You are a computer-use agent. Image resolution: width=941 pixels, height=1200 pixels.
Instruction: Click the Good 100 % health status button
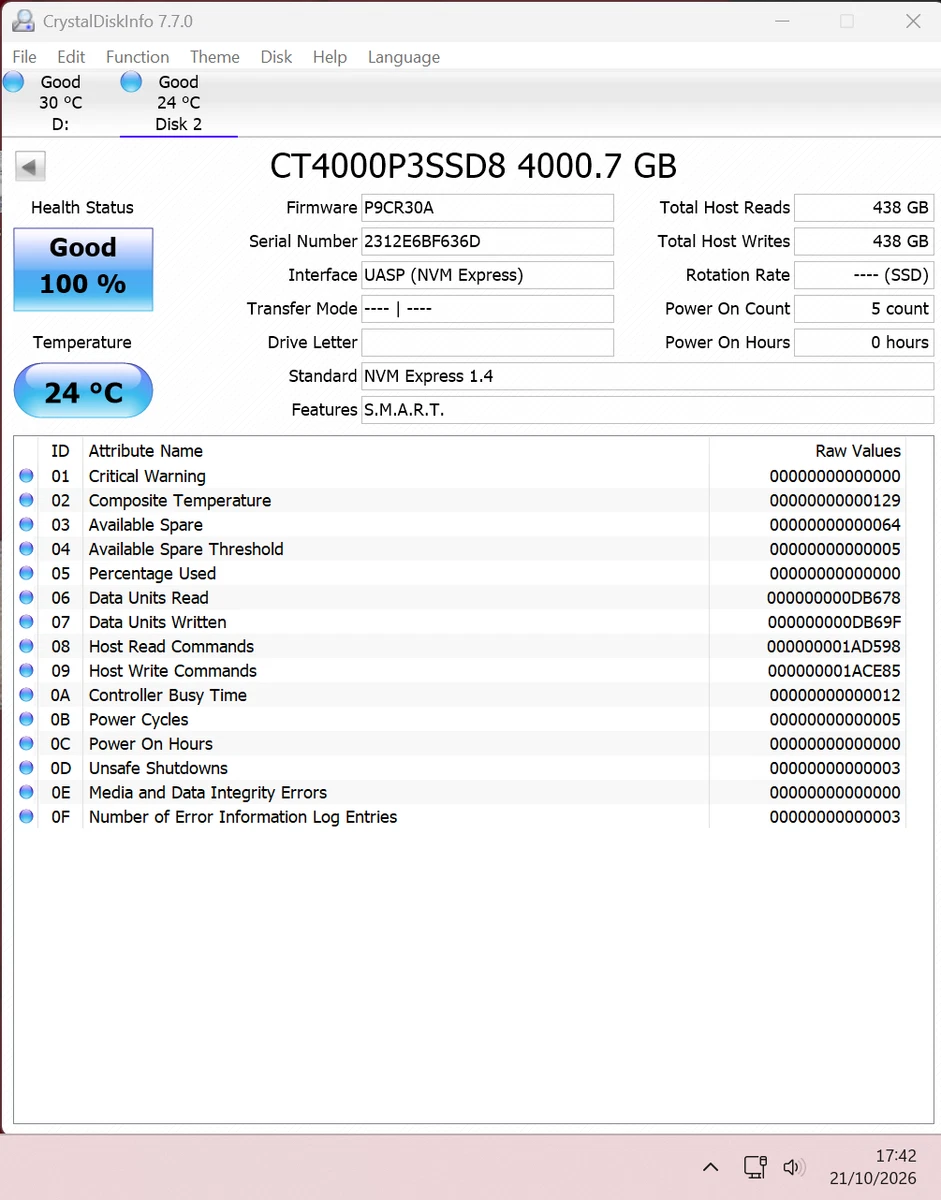[83, 269]
